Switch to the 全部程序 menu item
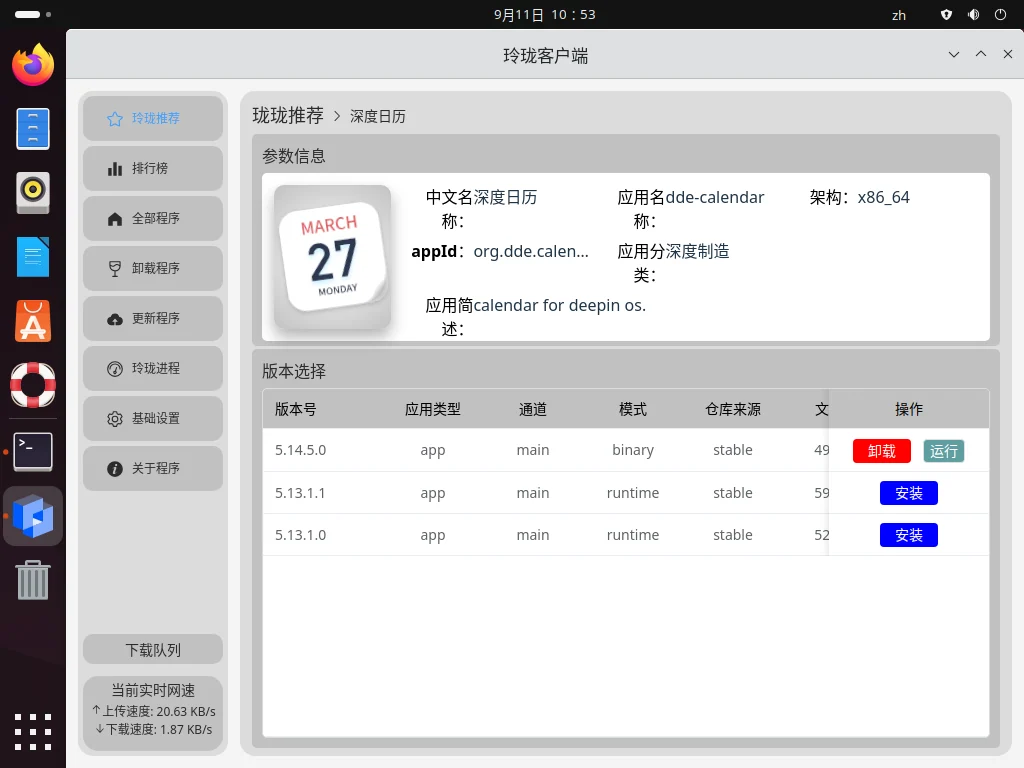The height and width of the screenshot is (768, 1024). tap(153, 219)
